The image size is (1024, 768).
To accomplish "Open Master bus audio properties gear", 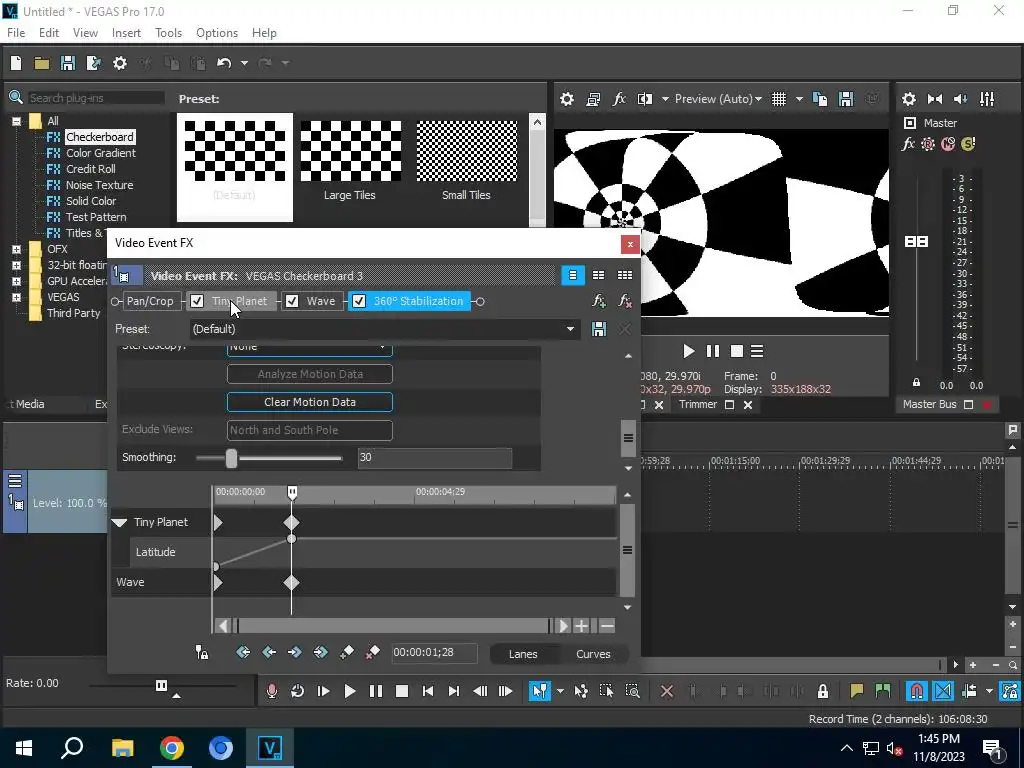I will tap(908, 99).
